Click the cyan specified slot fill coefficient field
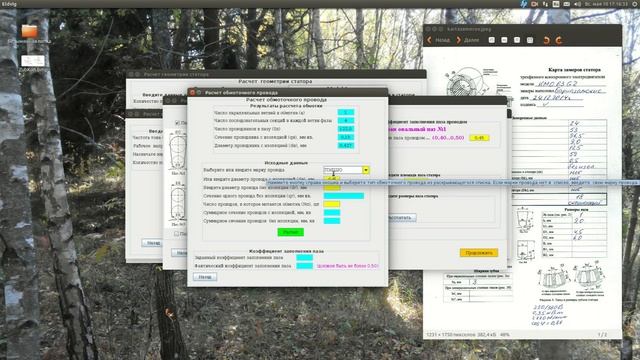This screenshot has width=640, height=360. pos(304,258)
